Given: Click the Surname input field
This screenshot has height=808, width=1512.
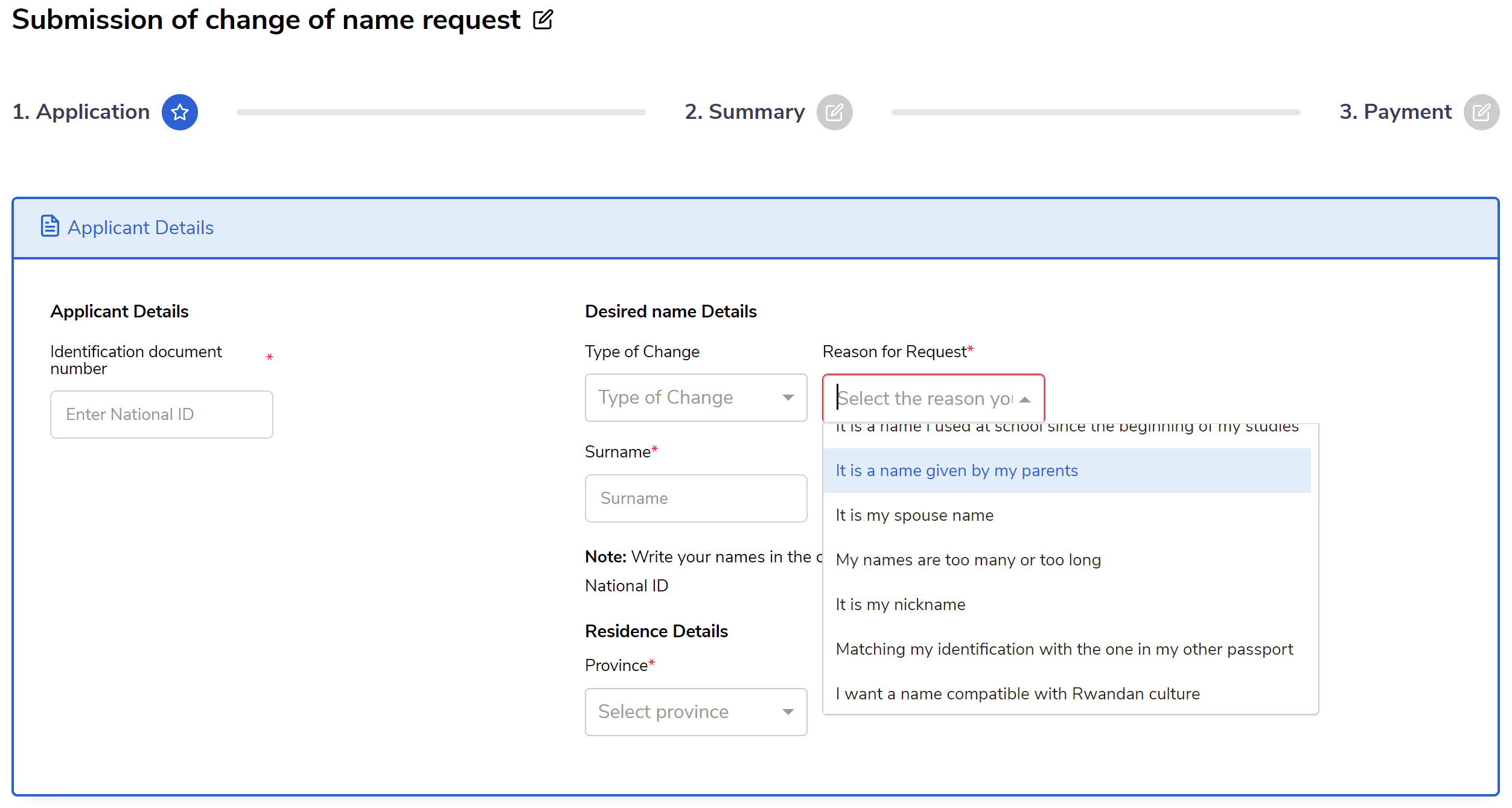Looking at the screenshot, I should 695,498.
